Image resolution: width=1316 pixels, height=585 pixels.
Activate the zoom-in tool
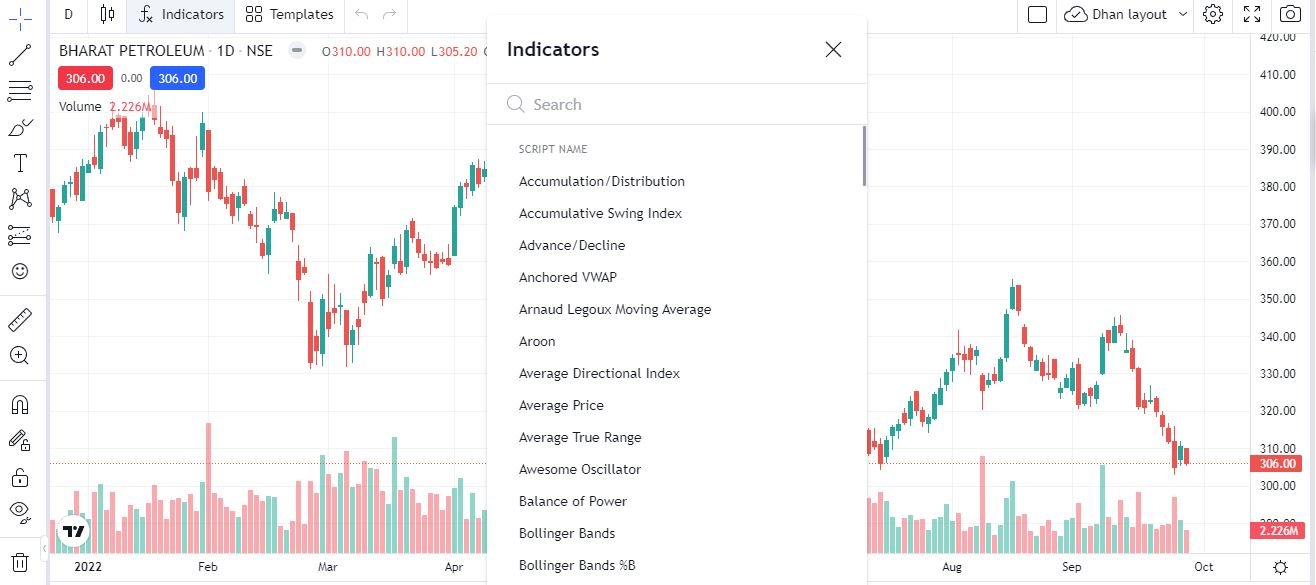[x=20, y=355]
